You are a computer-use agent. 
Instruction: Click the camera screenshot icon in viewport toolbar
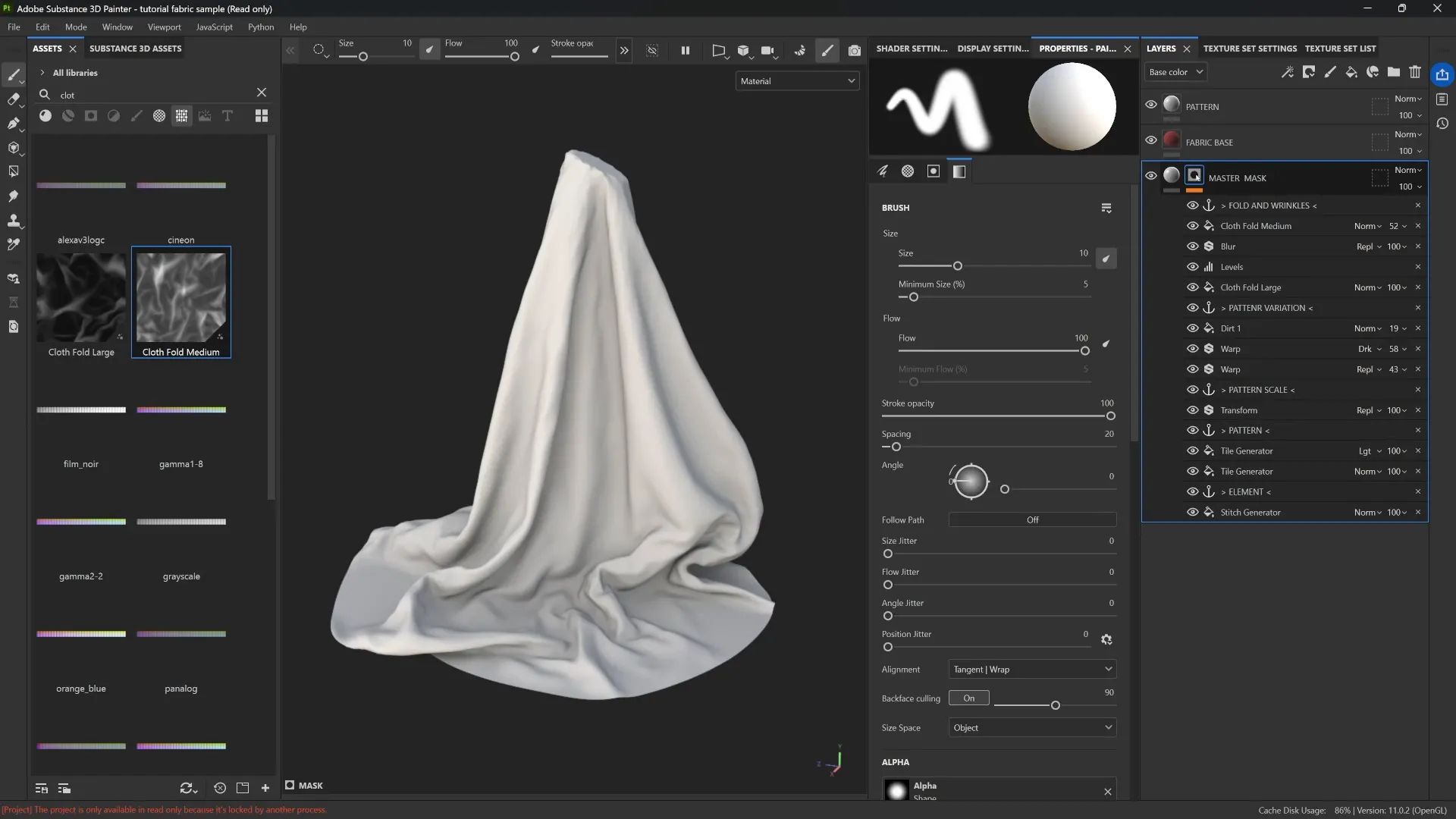pyautogui.click(x=855, y=51)
